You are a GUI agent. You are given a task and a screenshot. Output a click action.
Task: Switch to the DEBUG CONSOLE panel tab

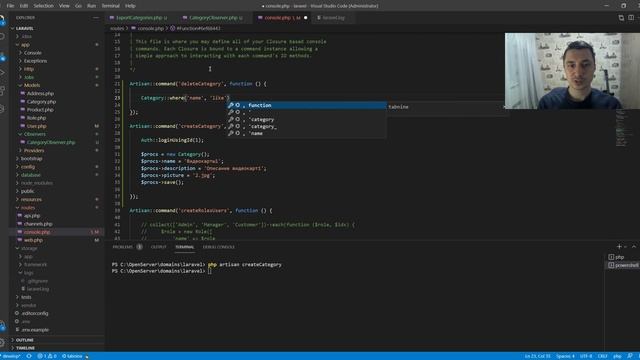click(219, 247)
